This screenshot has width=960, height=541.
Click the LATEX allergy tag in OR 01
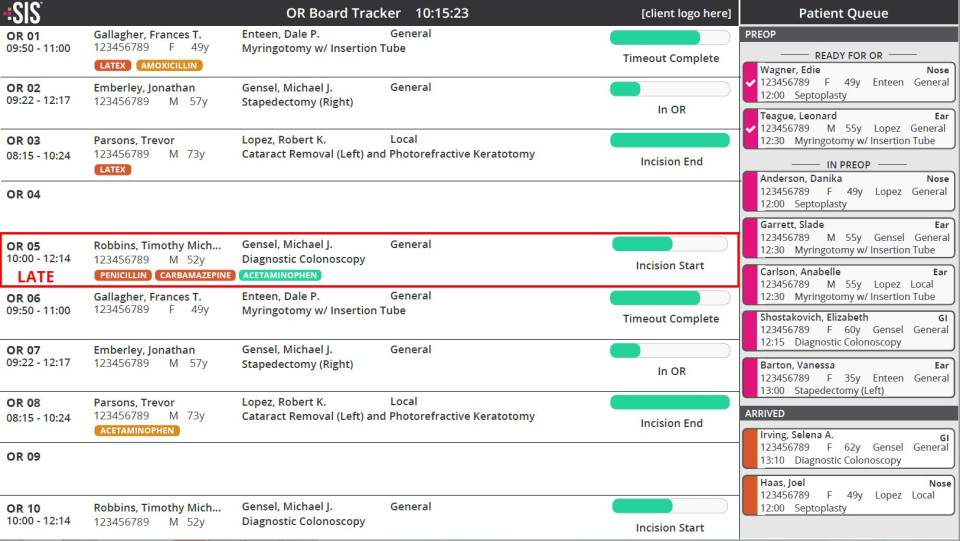pyautogui.click(x=113, y=65)
